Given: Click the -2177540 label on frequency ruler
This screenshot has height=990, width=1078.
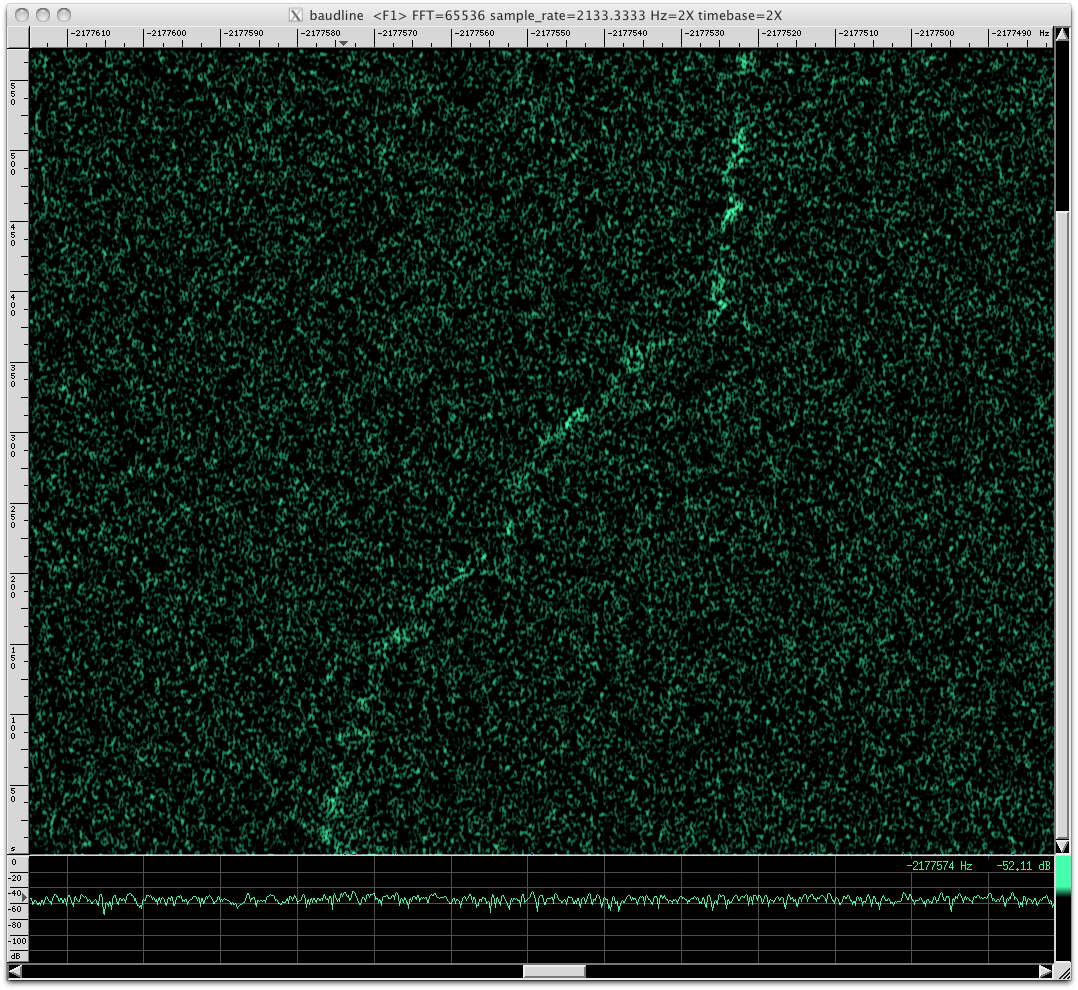Looking at the screenshot, I should pos(628,33).
